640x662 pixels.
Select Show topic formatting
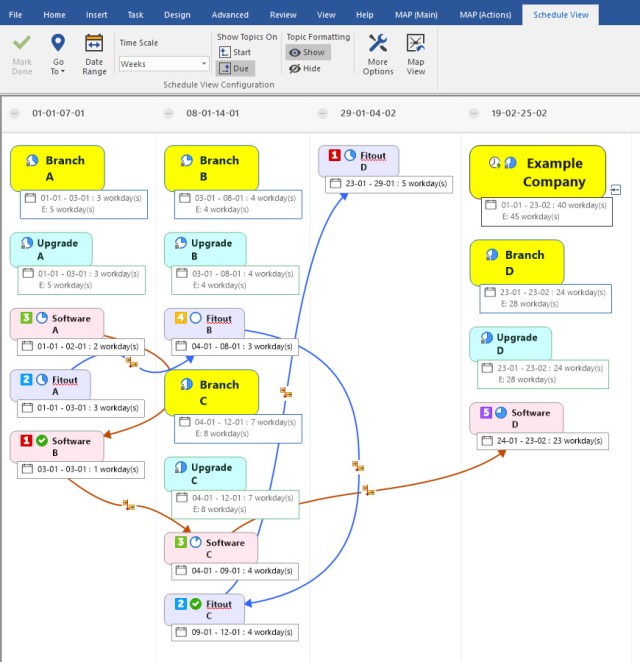point(308,52)
